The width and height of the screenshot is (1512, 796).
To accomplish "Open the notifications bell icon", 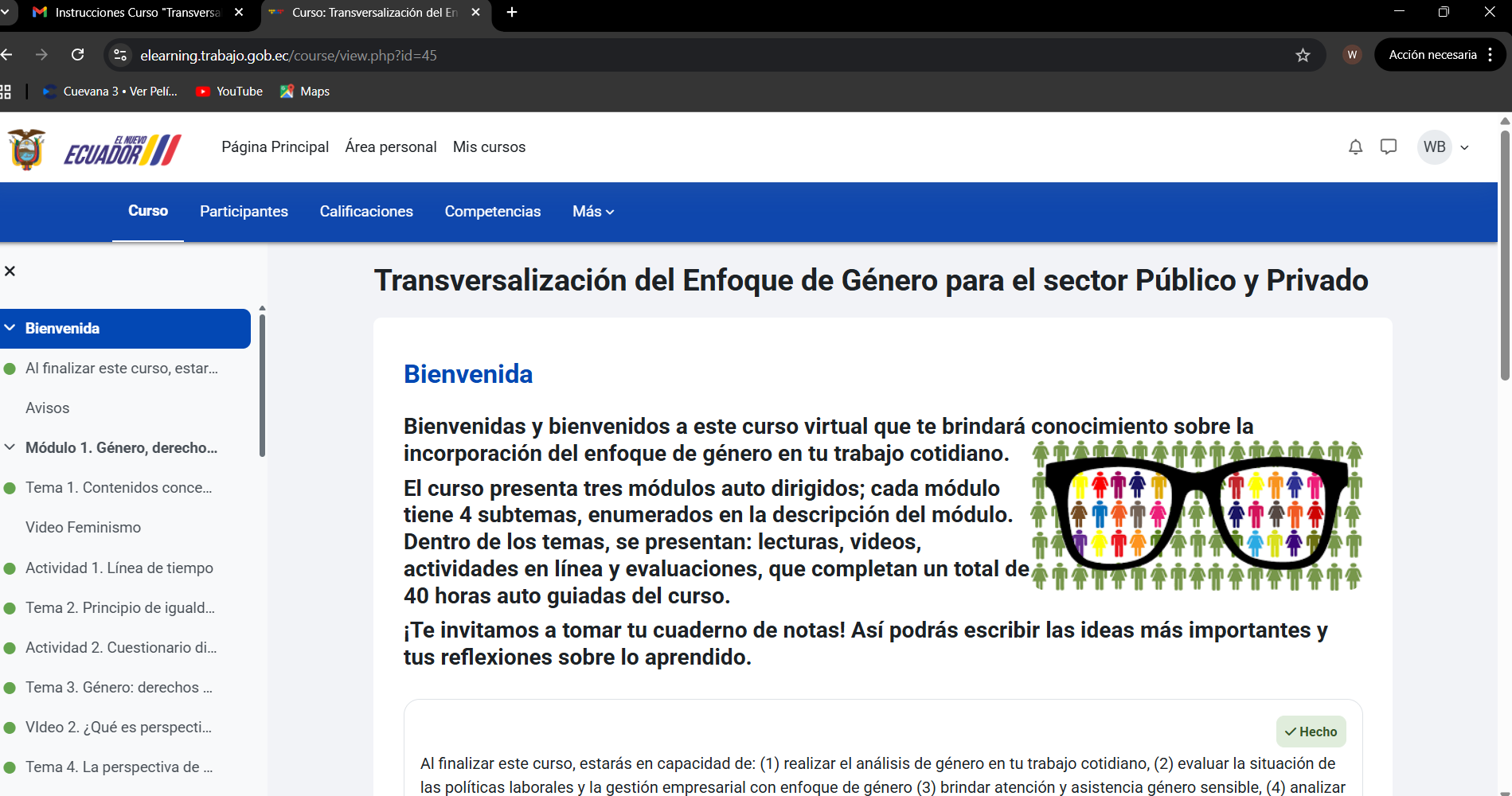I will 1355,147.
